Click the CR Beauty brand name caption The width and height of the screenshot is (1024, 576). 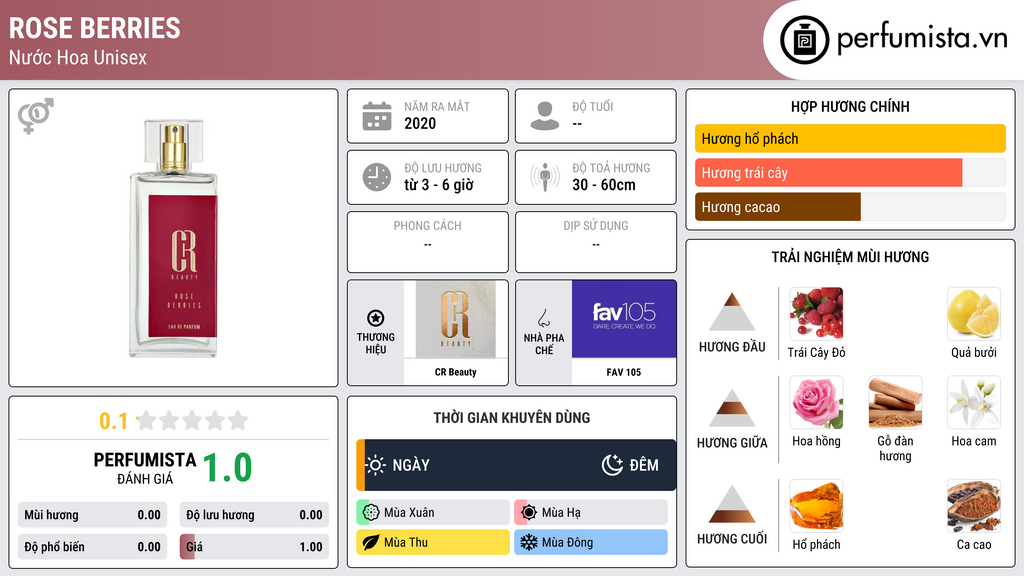coord(456,372)
